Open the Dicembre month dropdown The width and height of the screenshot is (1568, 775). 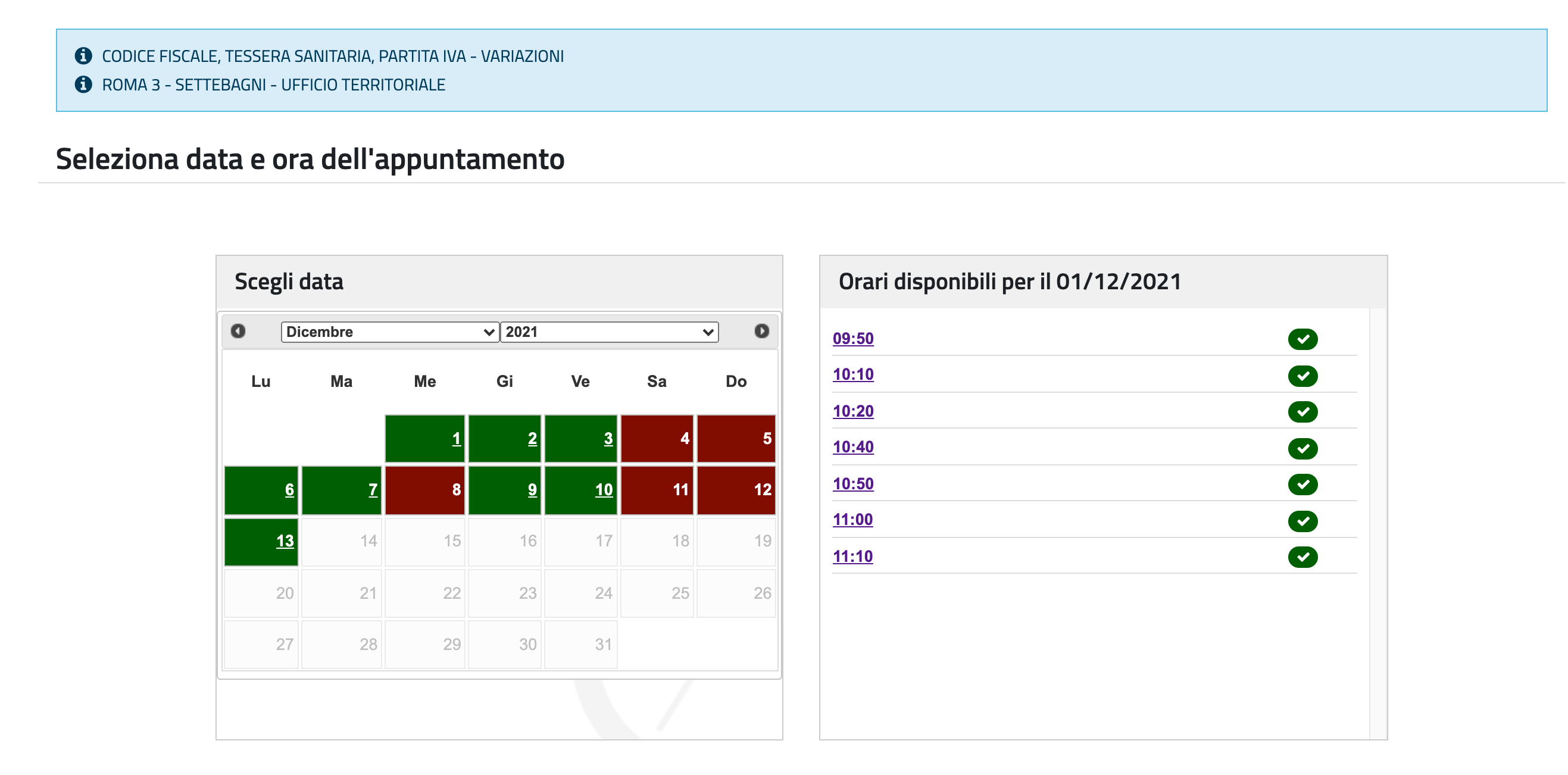pyautogui.click(x=390, y=332)
